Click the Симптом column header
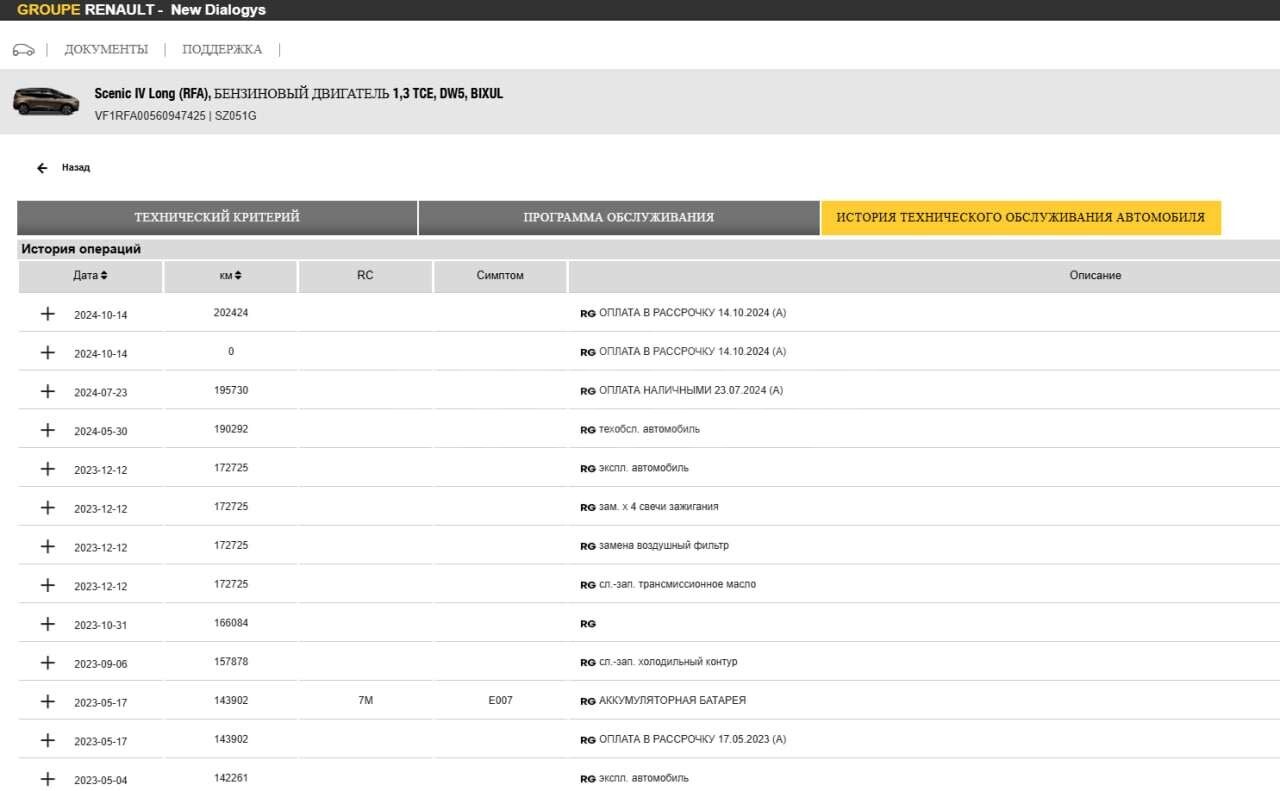The image size is (1280, 791). pyautogui.click(x=500, y=276)
